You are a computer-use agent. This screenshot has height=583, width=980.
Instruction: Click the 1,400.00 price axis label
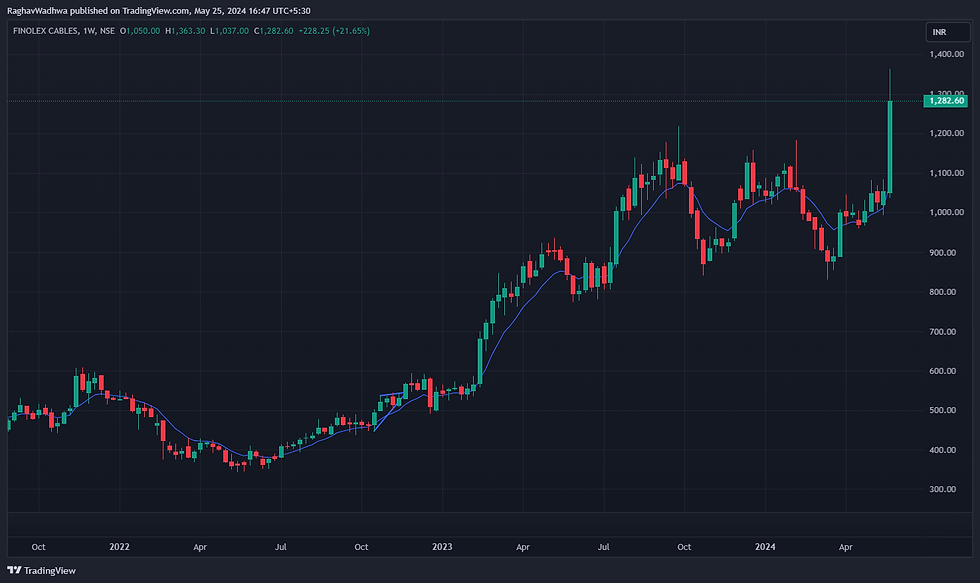pyautogui.click(x=946, y=54)
